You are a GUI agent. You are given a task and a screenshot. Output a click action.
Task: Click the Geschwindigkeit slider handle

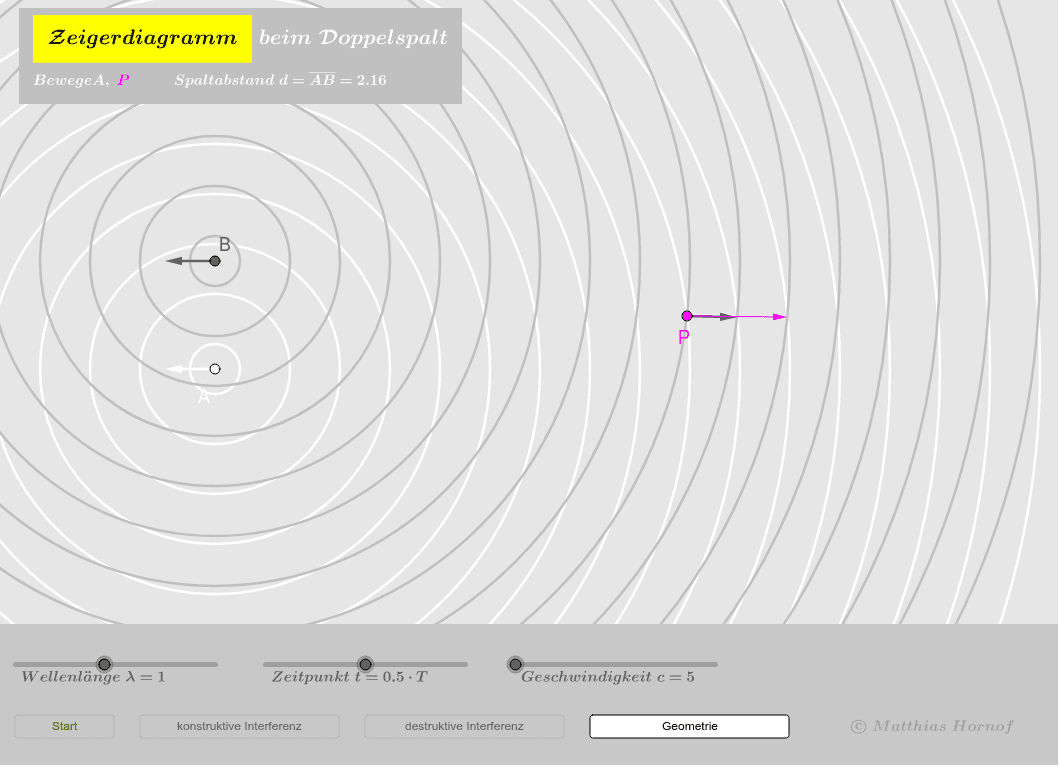click(515, 664)
